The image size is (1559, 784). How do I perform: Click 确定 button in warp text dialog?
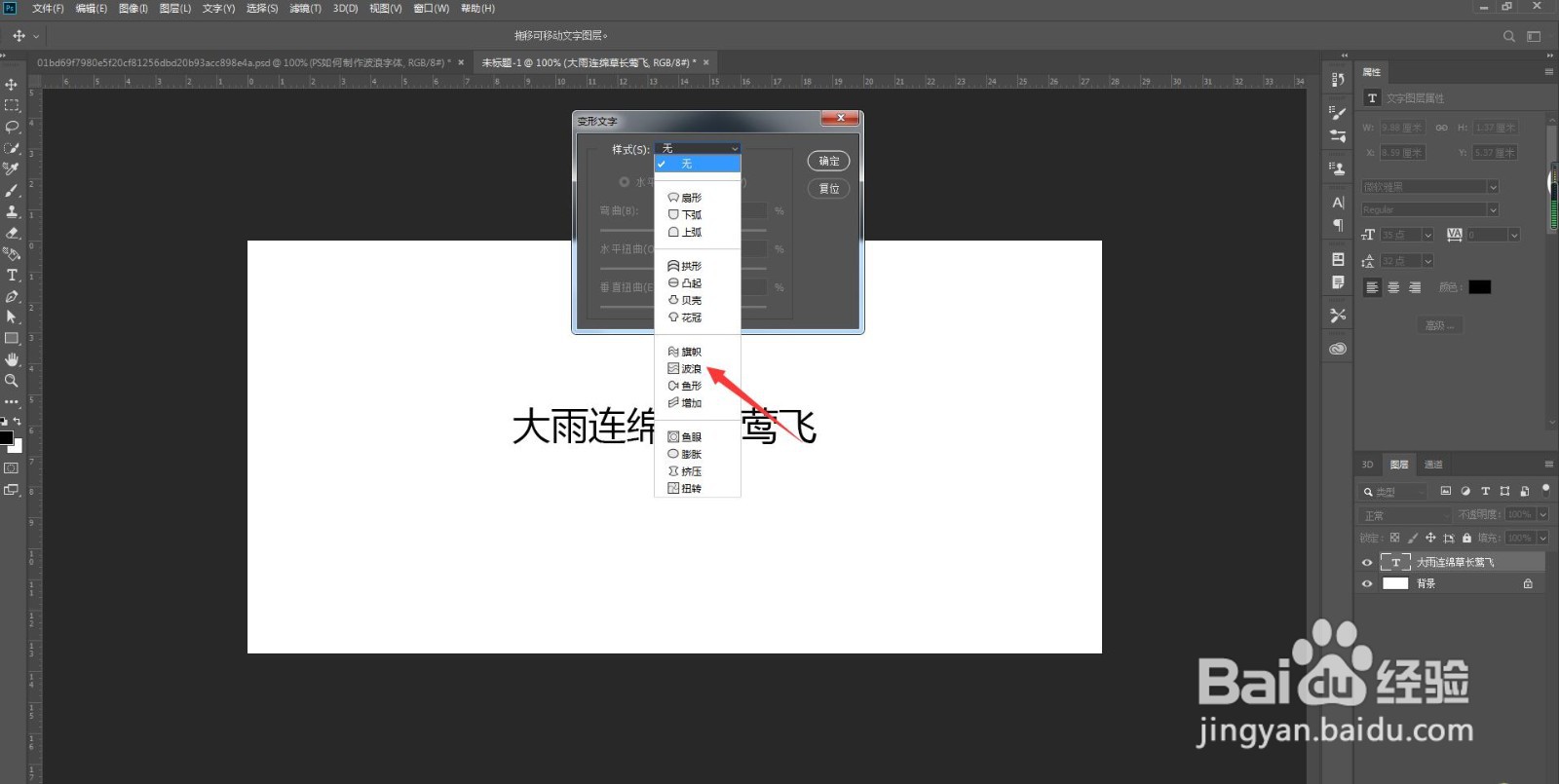point(828,162)
